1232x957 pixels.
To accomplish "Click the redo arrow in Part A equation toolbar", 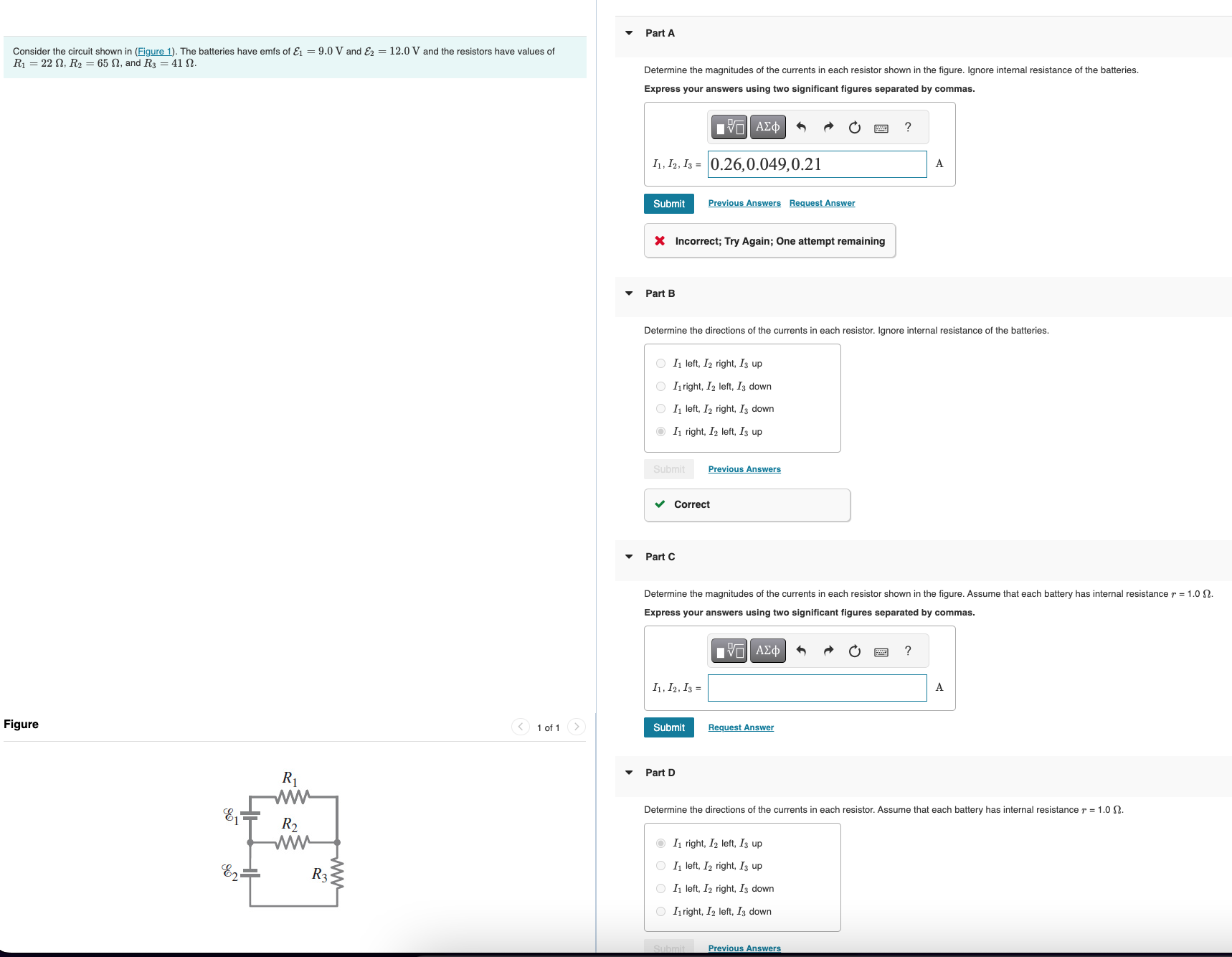I will pyautogui.click(x=828, y=126).
